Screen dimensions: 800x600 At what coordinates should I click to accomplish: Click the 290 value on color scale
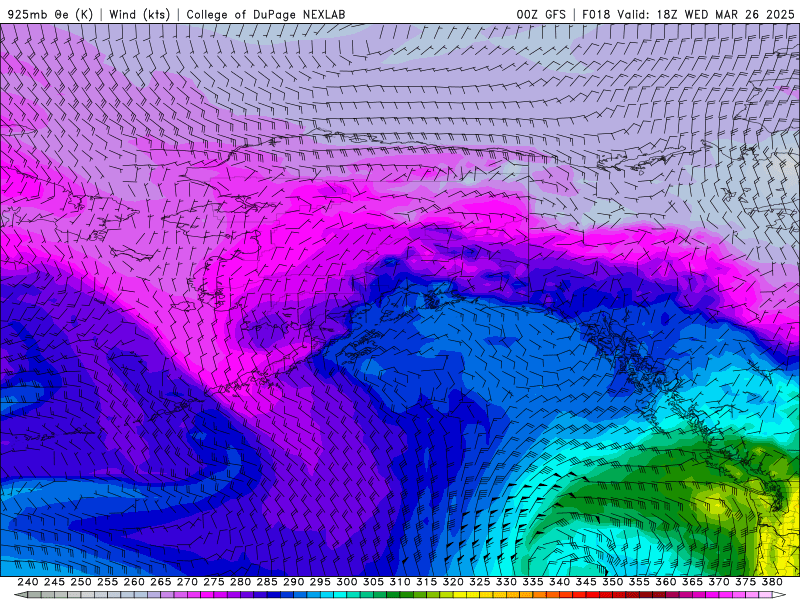[x=293, y=582]
